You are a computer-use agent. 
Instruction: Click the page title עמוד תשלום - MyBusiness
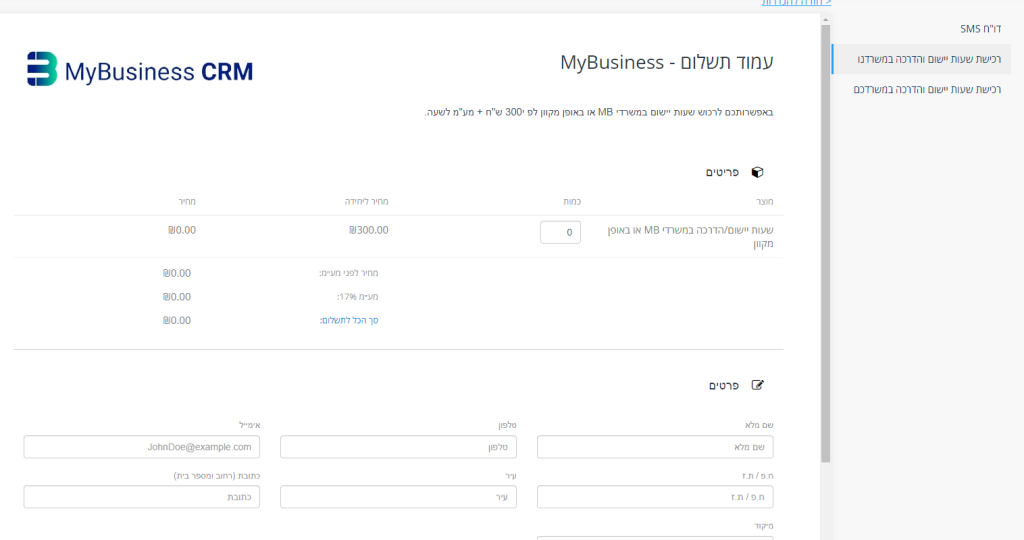pyautogui.click(x=667, y=63)
